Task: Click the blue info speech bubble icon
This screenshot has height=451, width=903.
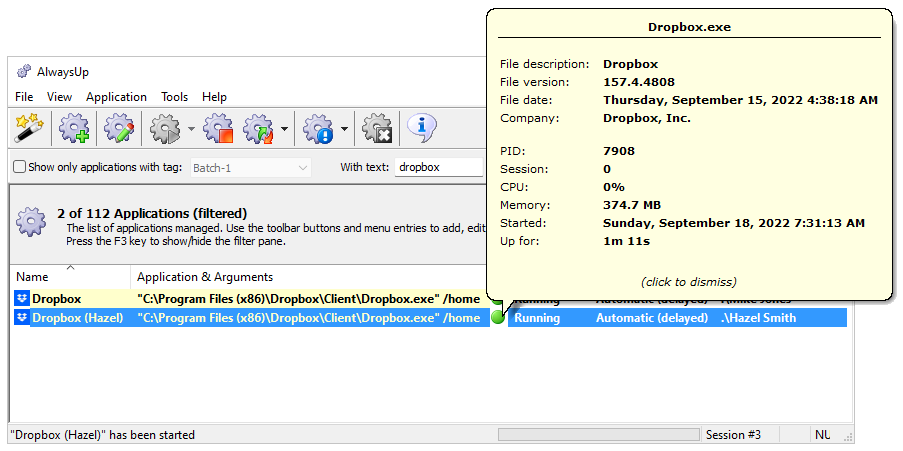Action: tap(422, 127)
